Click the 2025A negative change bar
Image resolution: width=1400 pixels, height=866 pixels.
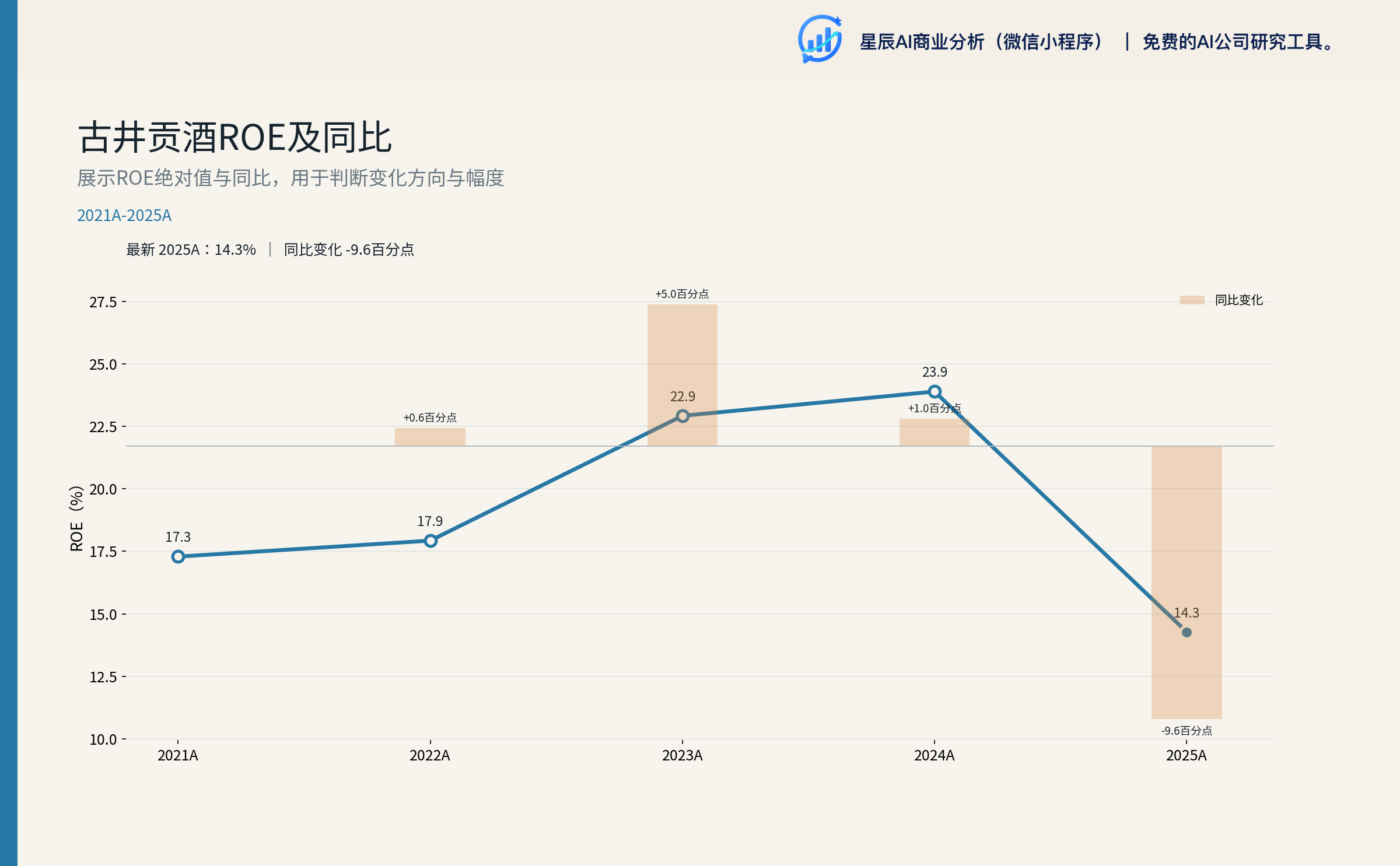(x=1186, y=583)
